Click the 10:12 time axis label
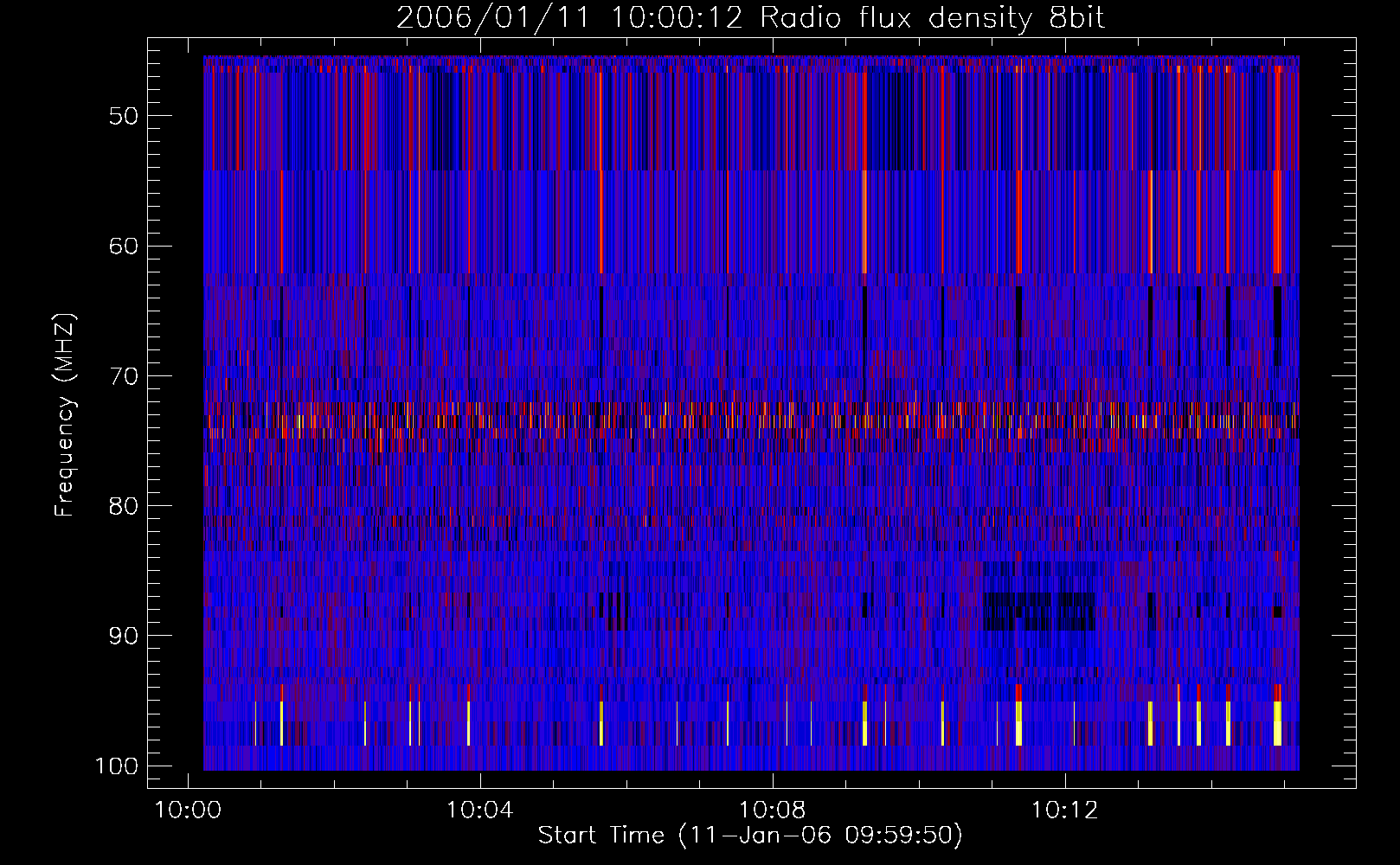 pyautogui.click(x=1065, y=811)
